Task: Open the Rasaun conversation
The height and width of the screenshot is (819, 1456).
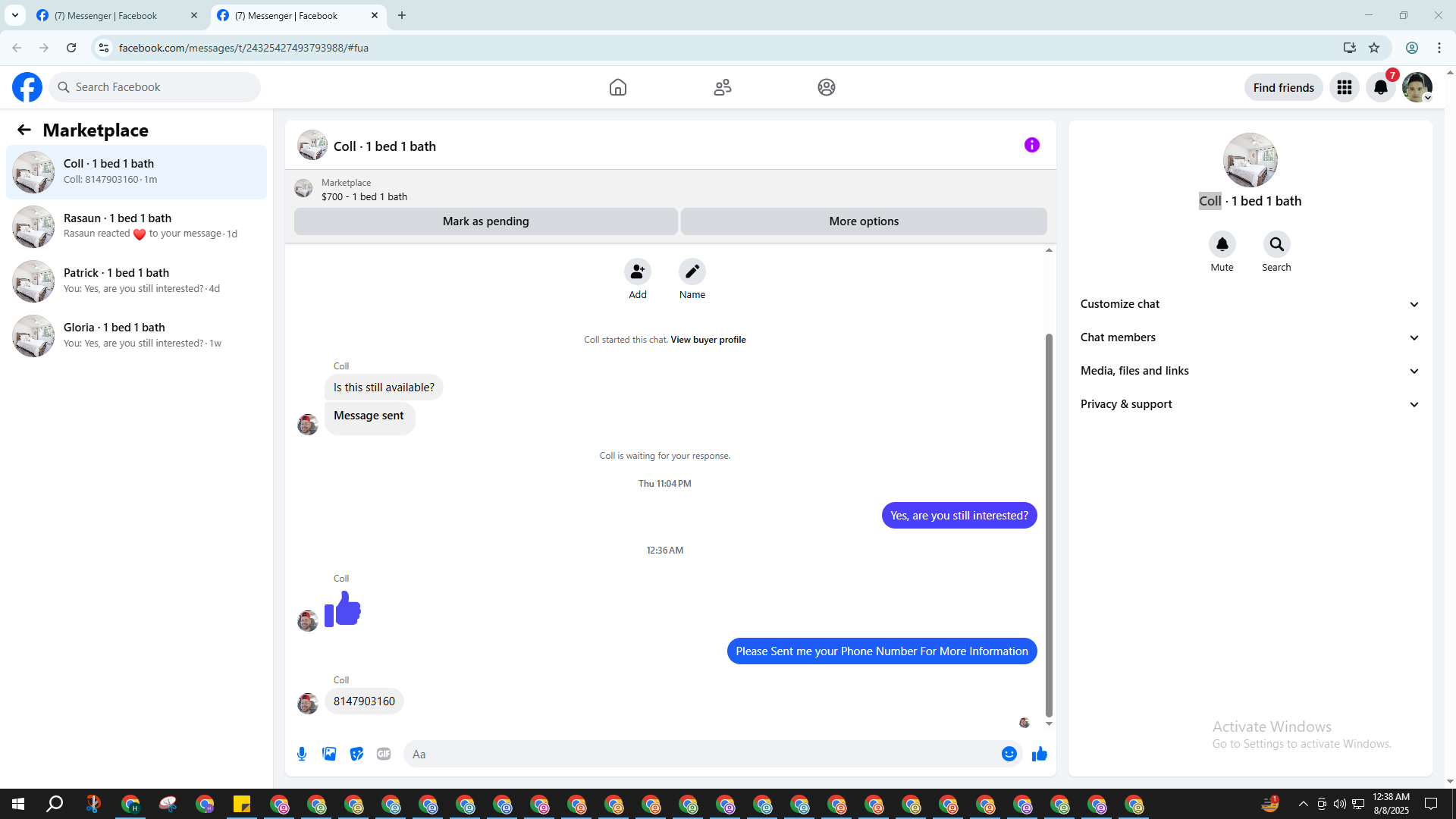Action: pos(136,226)
